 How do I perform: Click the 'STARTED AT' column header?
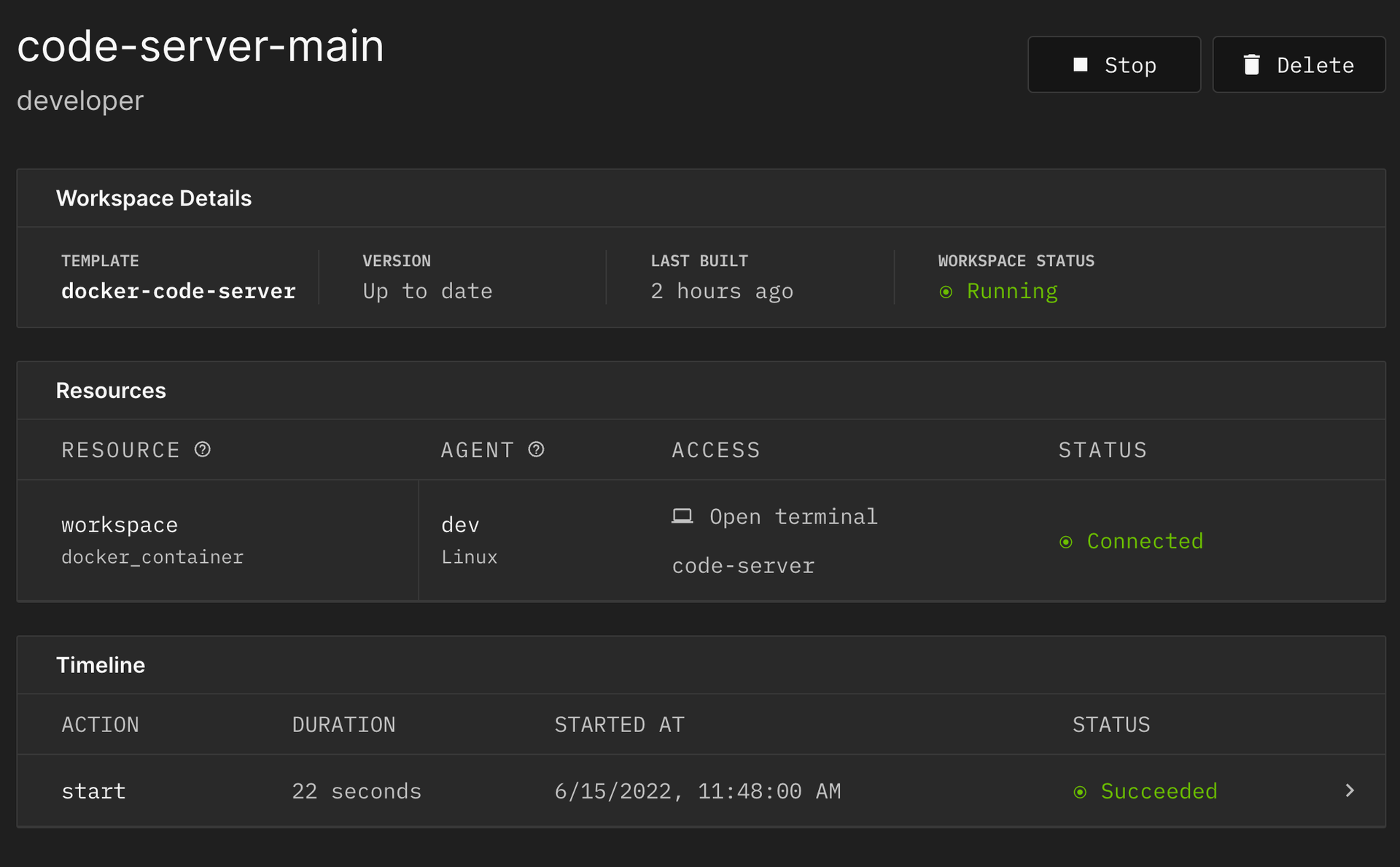(619, 724)
